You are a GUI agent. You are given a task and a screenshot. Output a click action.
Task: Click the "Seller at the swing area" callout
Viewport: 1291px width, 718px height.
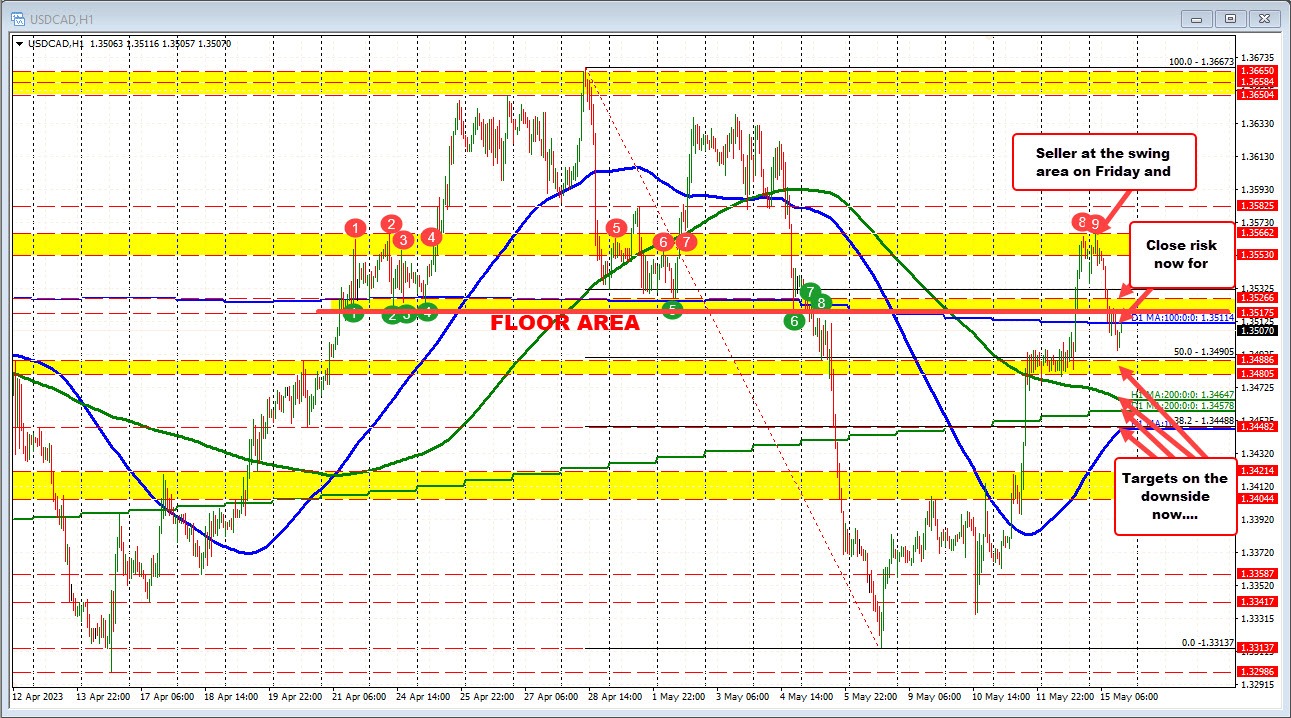[x=1103, y=161]
